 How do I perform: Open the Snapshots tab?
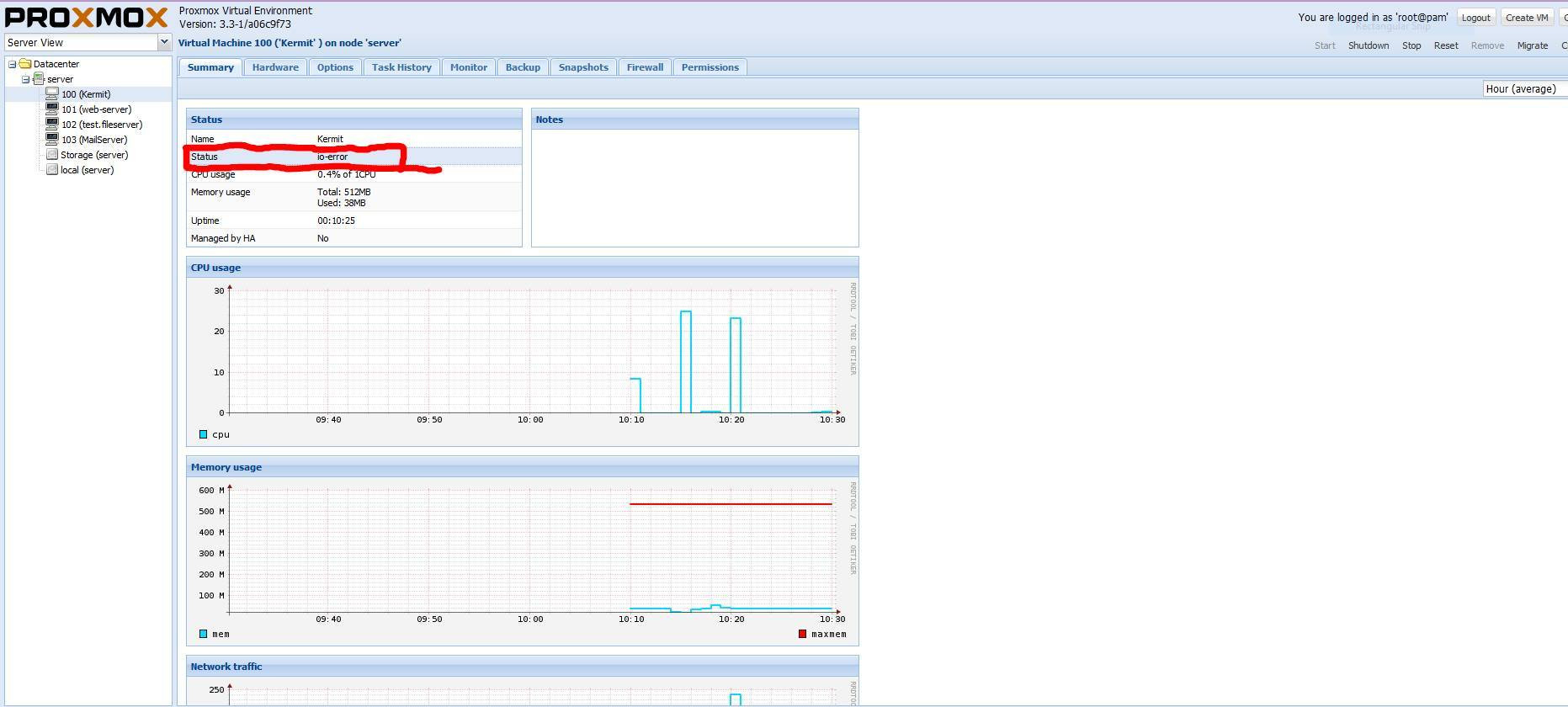(583, 67)
